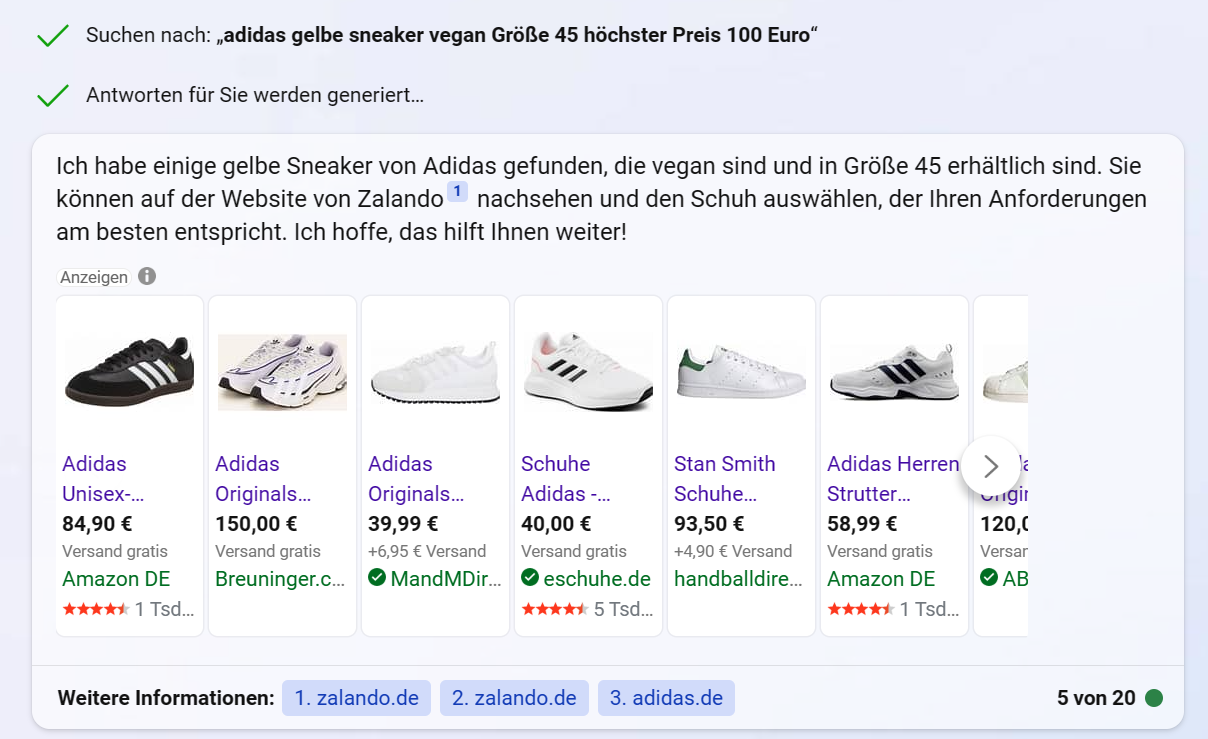Image resolution: width=1208 pixels, height=739 pixels.
Task: Open the adidas.de source chip
Action: tap(666, 697)
